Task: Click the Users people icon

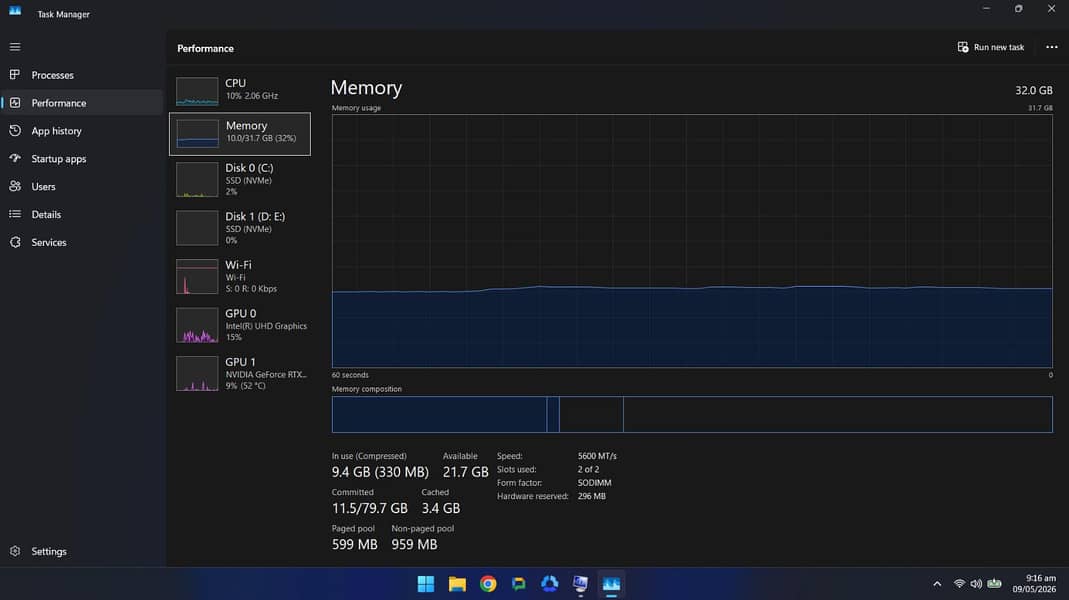Action: [15, 186]
